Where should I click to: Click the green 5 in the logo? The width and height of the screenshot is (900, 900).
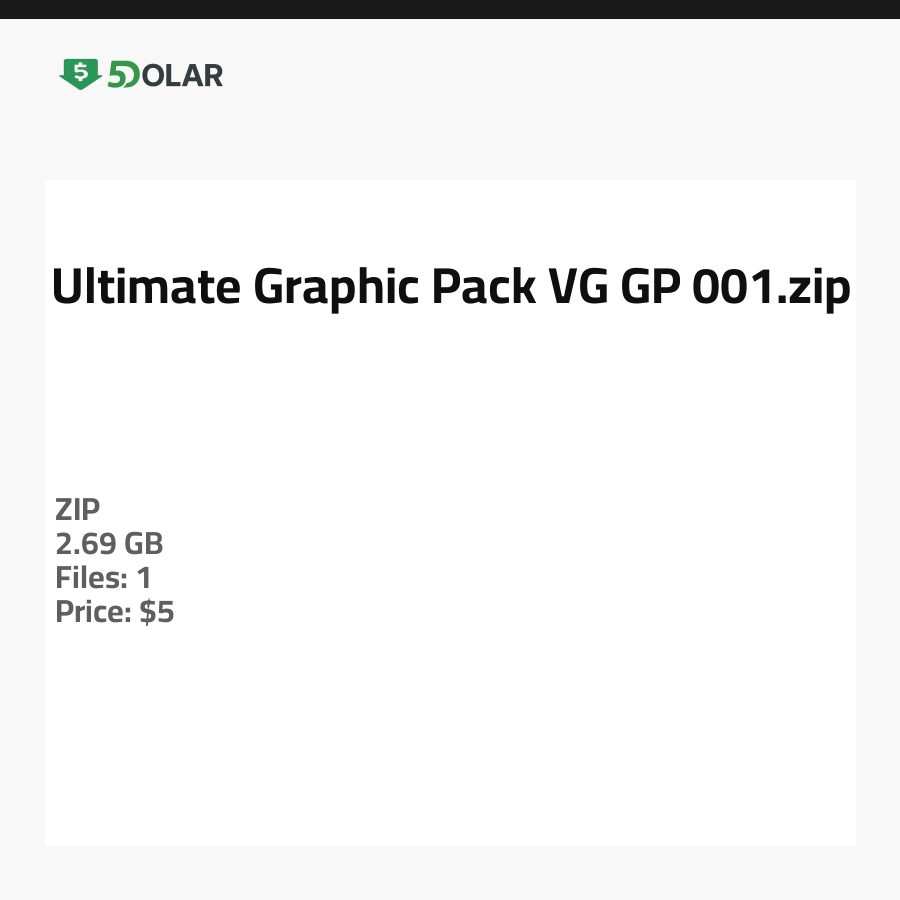pyautogui.click(x=118, y=75)
